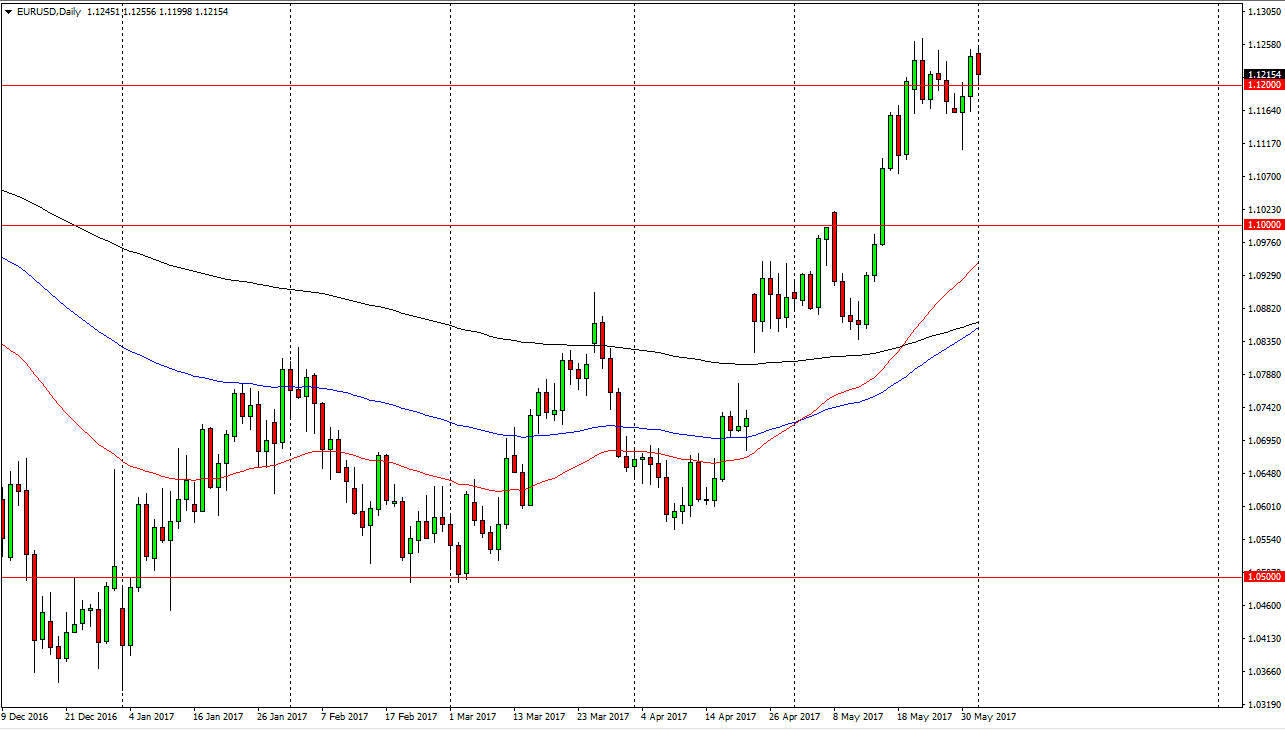Select the 1.10000 horizontal support line

(600, 225)
